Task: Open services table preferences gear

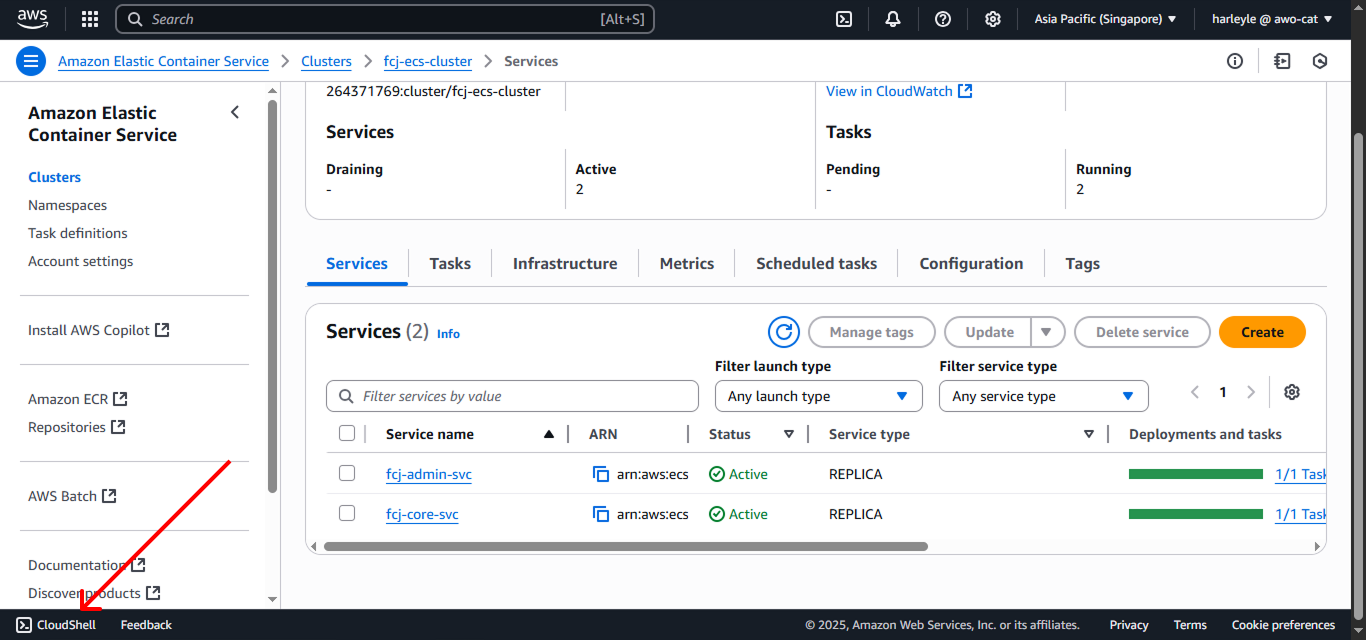Action: coord(1292,392)
